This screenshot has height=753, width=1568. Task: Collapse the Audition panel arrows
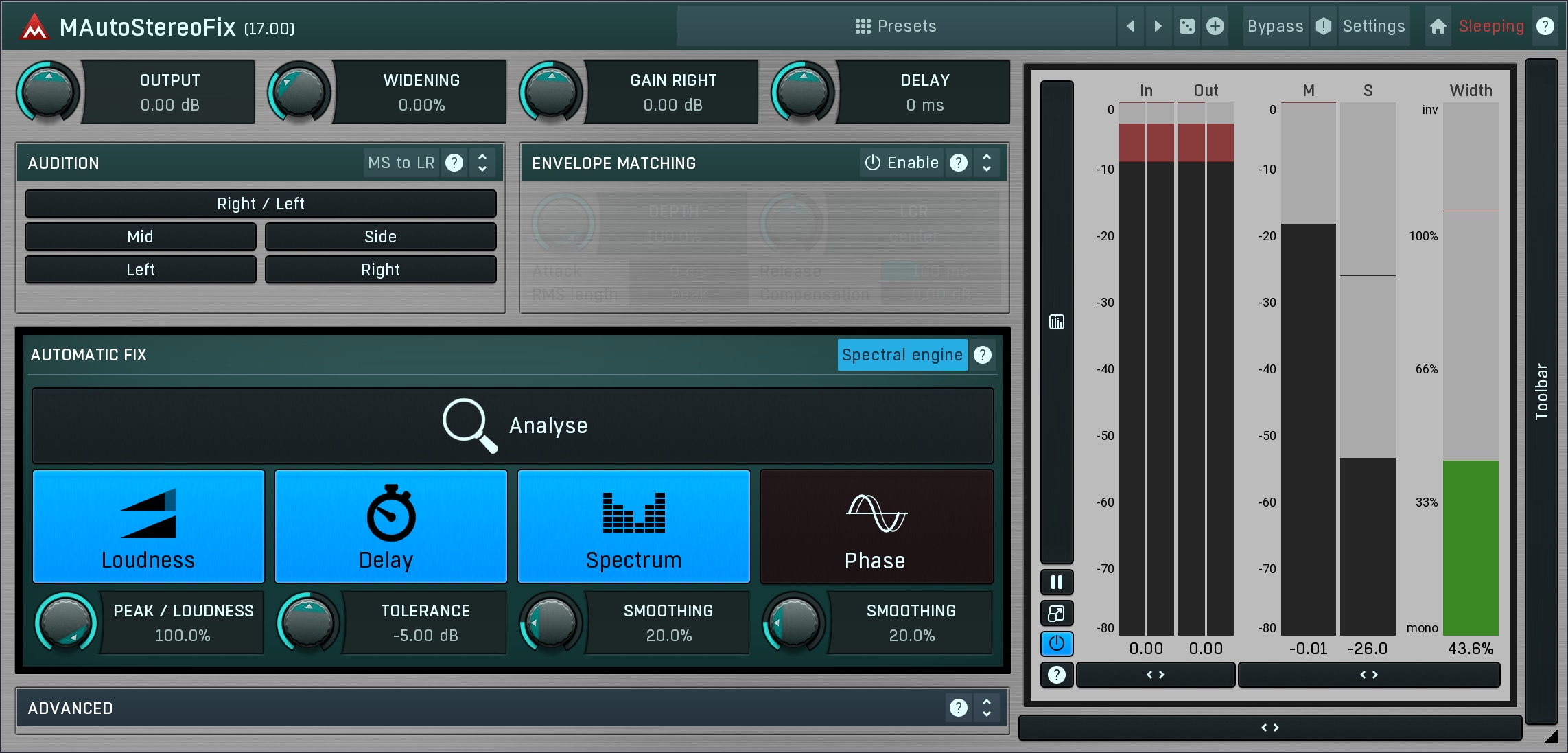[x=482, y=163]
